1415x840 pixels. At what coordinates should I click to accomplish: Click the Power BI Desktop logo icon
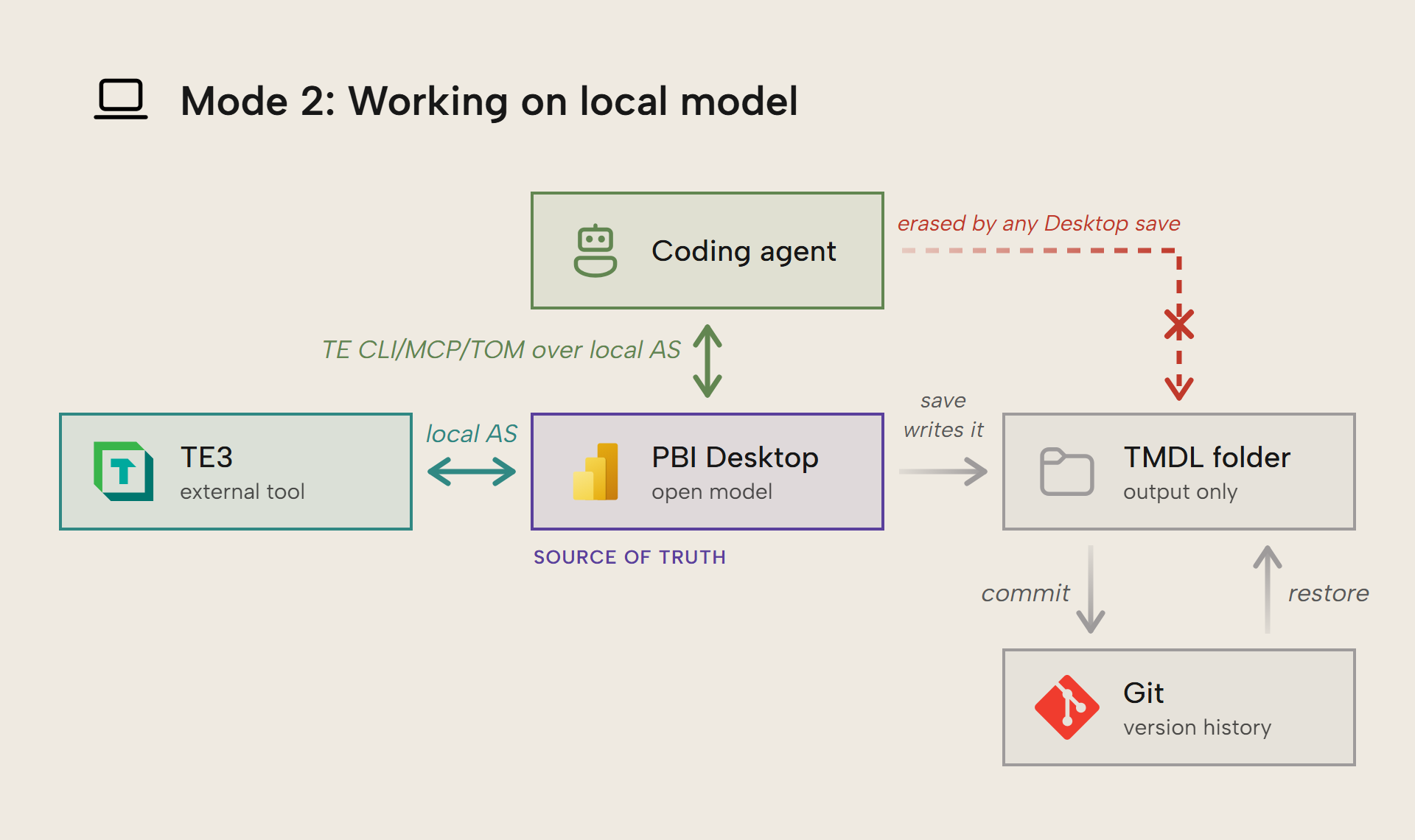point(595,472)
